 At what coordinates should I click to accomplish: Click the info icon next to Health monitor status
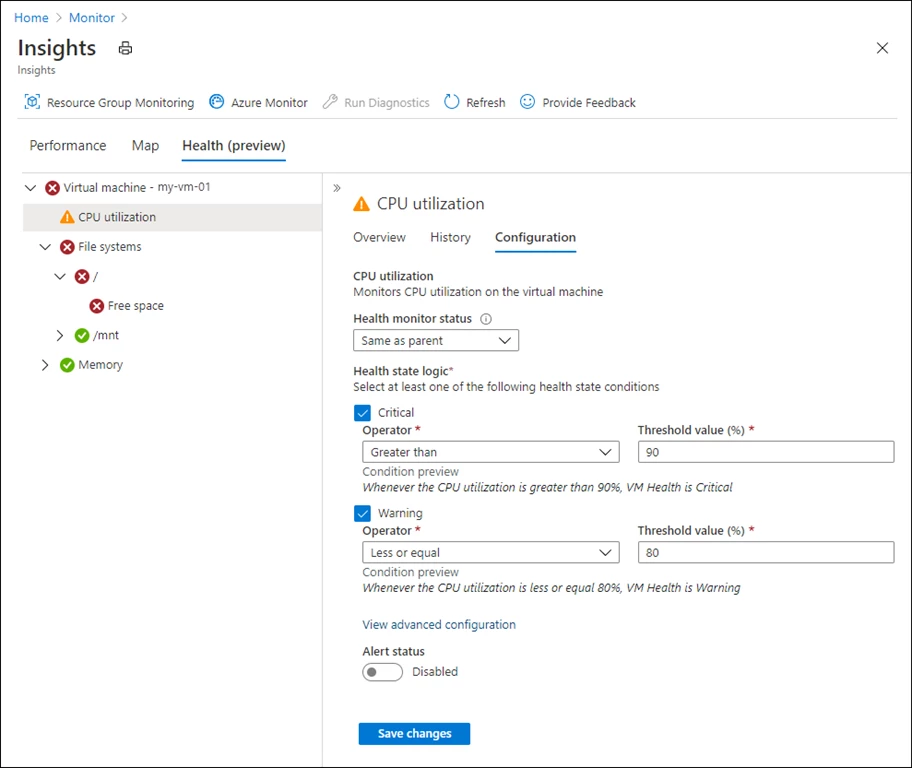pos(486,319)
